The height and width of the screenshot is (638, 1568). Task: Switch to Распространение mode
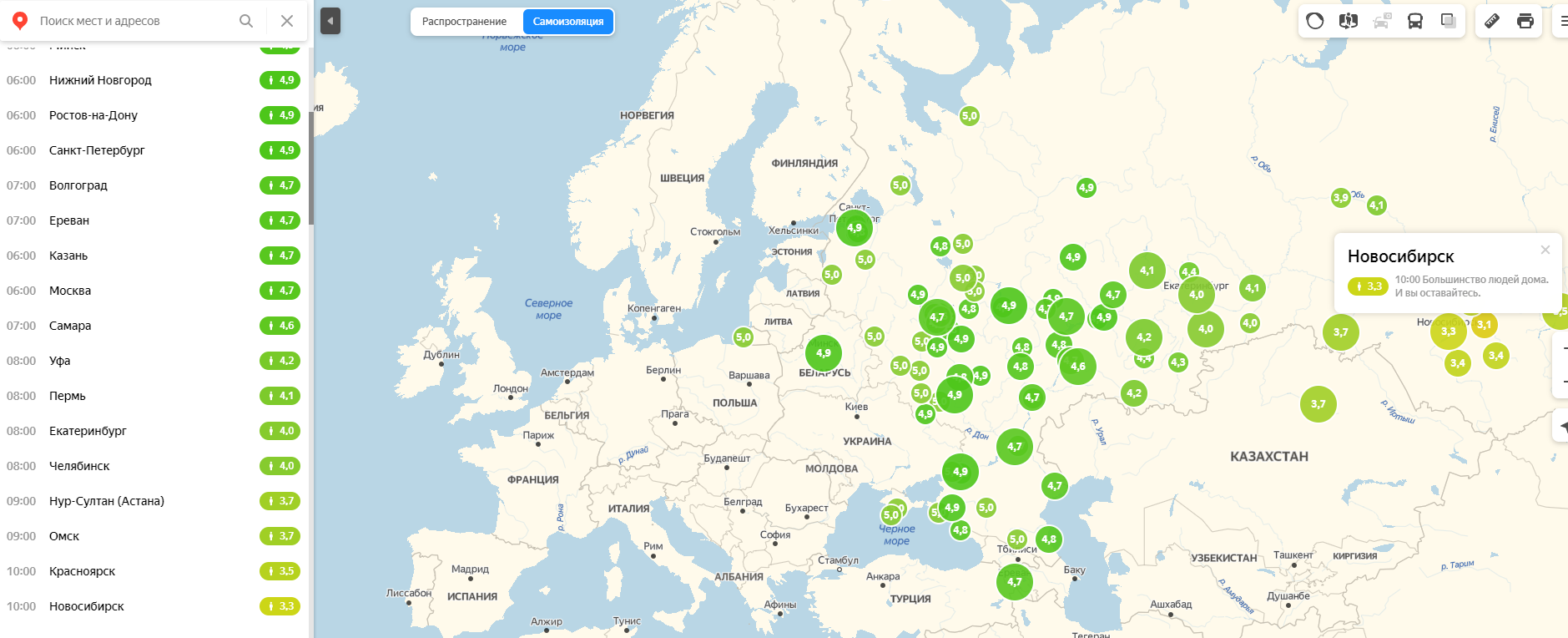(464, 22)
